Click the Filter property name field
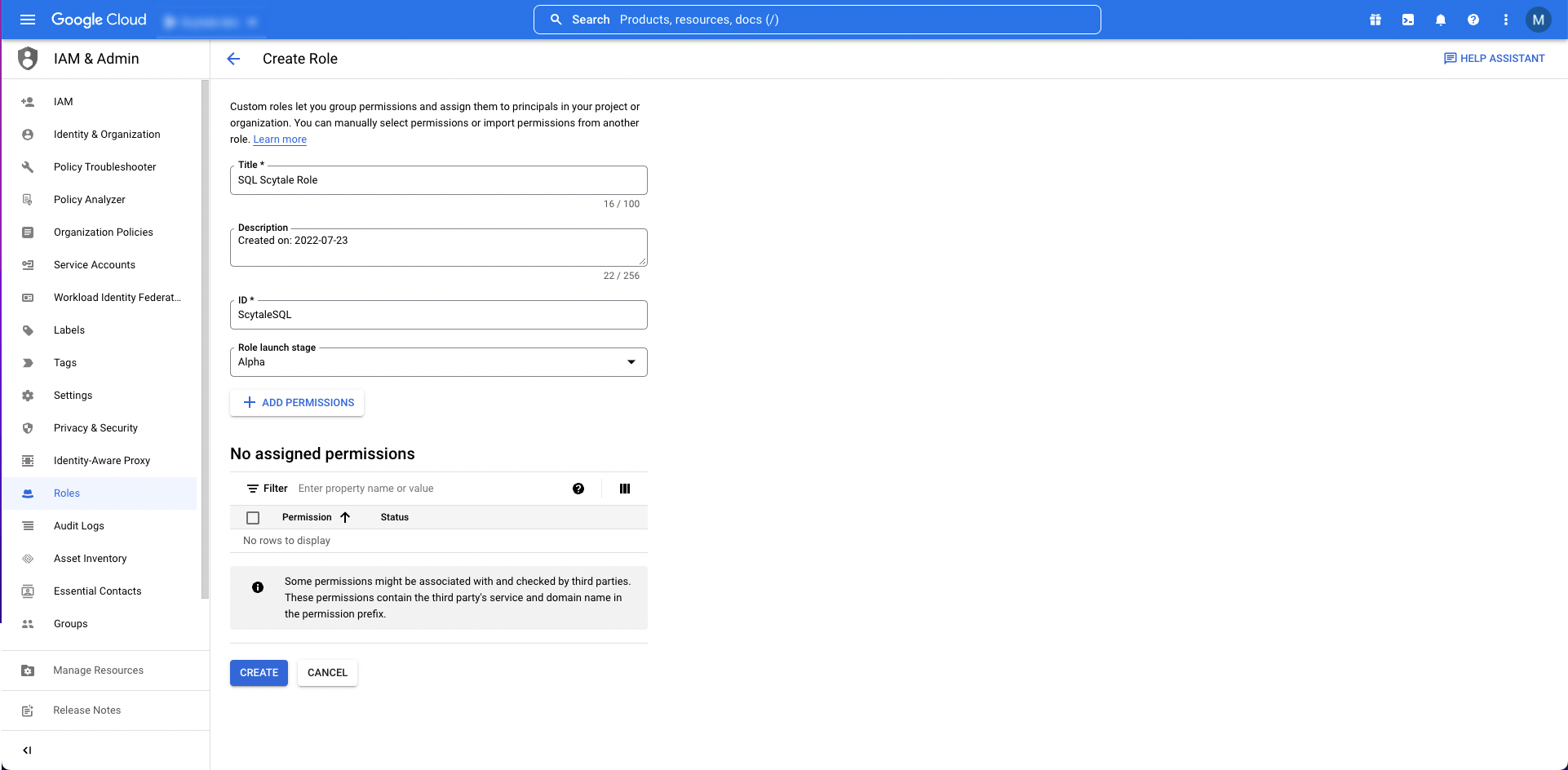Screen dimensions: 1568x770 (428, 489)
